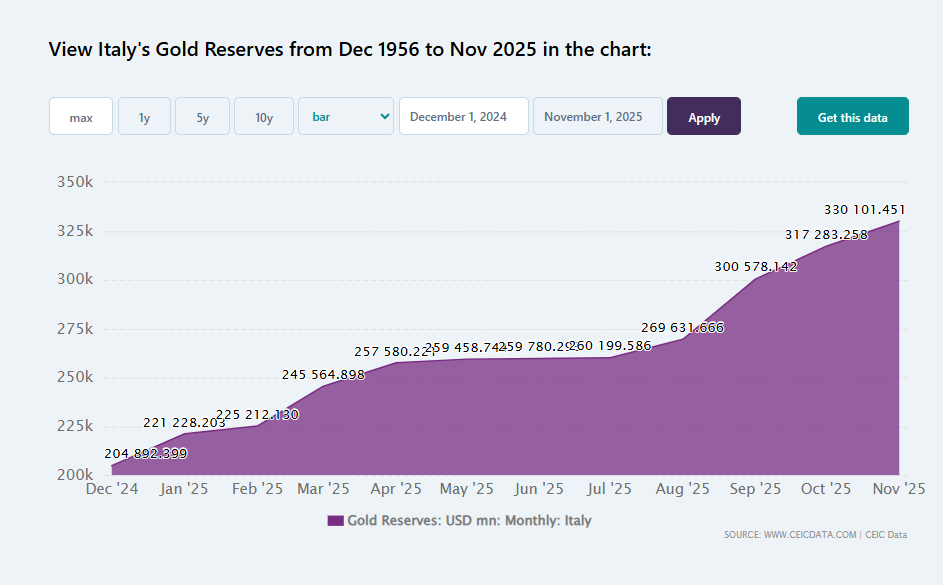Click the 204 892.399 data label
Viewport: 943px width, 585px height.
tap(145, 453)
